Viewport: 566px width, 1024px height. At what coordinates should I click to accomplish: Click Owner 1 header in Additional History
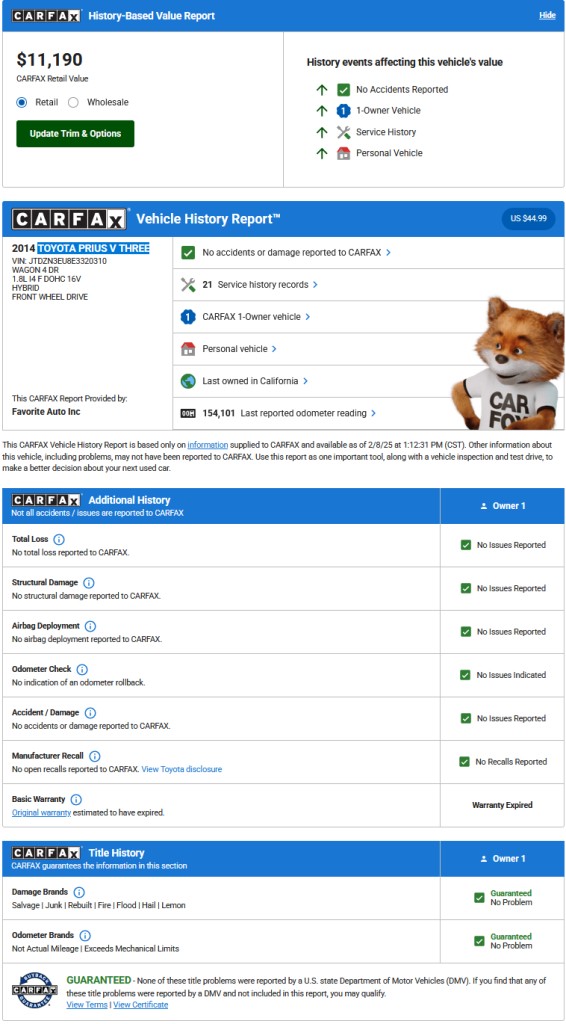[x=503, y=506]
